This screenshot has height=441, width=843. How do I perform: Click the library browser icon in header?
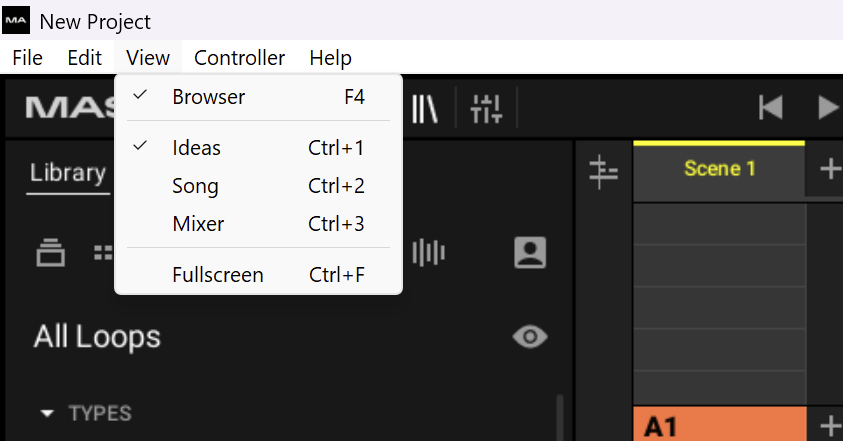pos(426,107)
